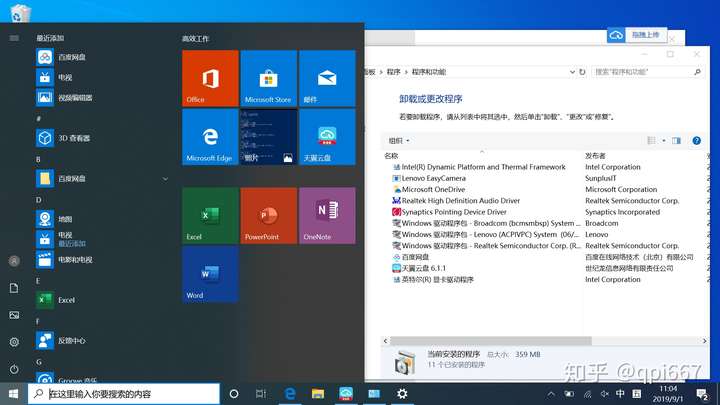
Task: Open the 3D 查看器 app
Action: click(x=102, y=138)
